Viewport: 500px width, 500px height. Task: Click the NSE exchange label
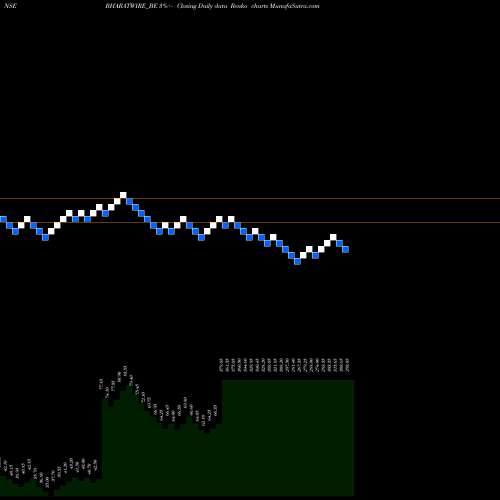[x=10, y=6]
